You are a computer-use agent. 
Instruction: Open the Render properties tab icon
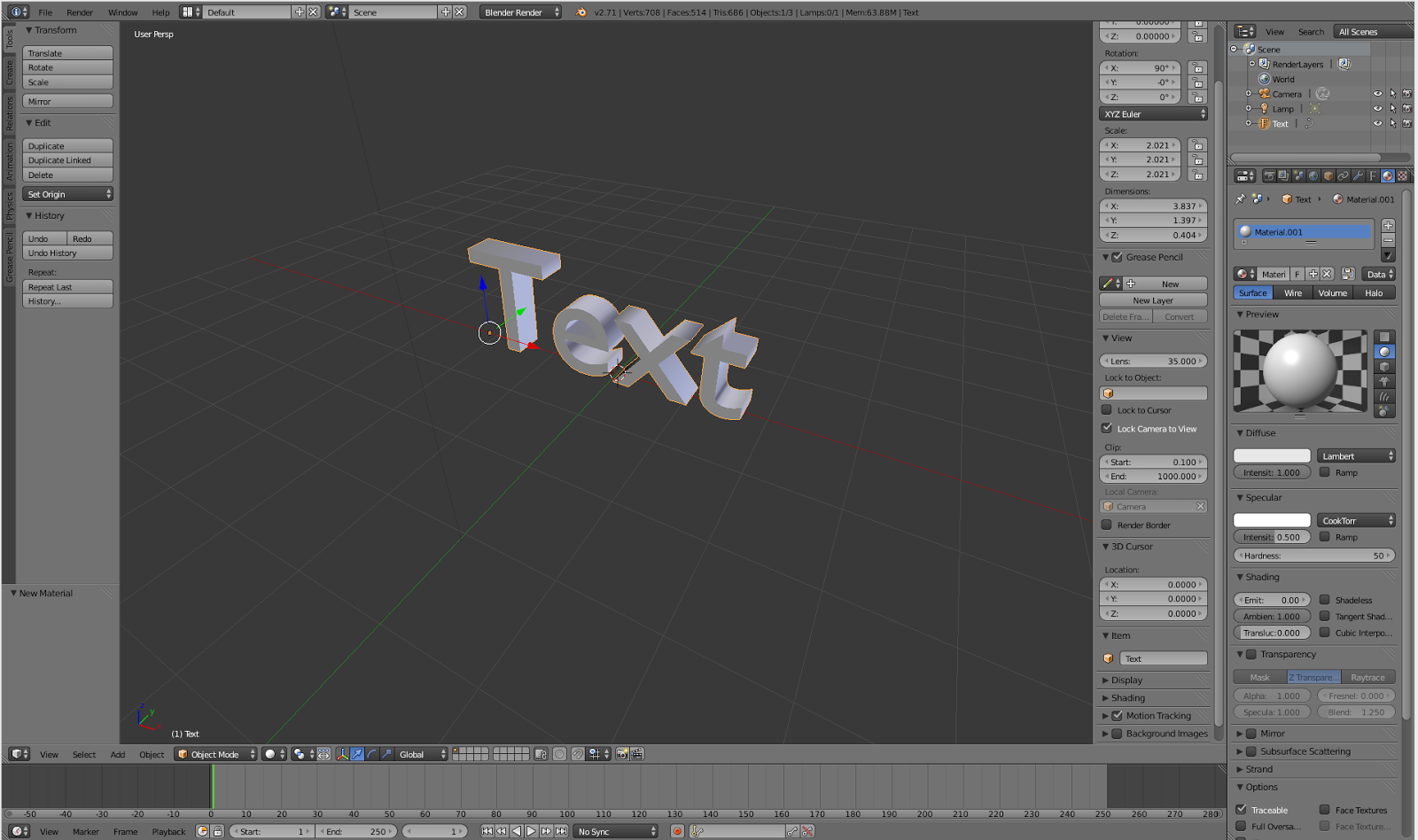(x=1269, y=175)
